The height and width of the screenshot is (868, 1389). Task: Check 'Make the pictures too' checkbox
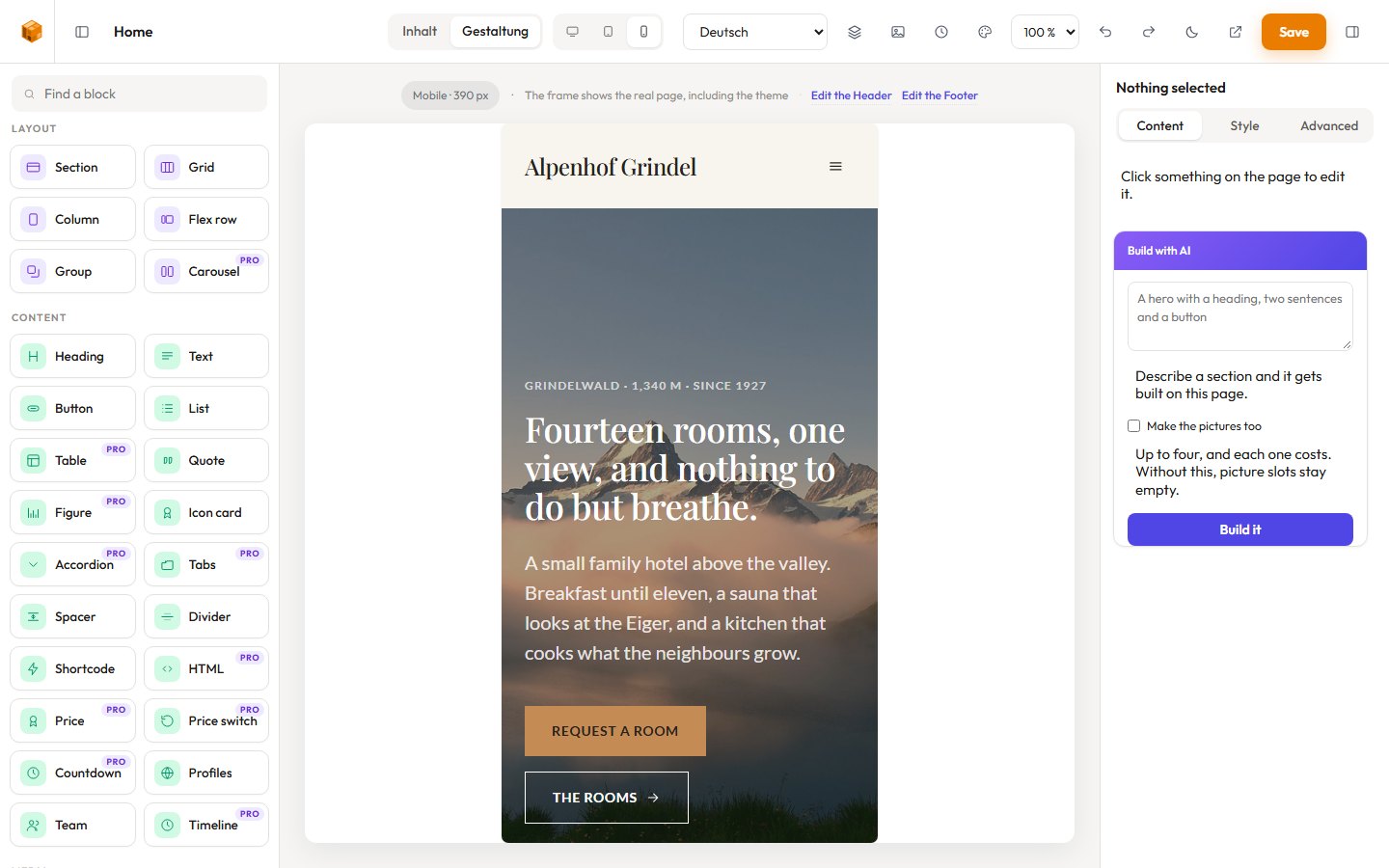point(1134,426)
